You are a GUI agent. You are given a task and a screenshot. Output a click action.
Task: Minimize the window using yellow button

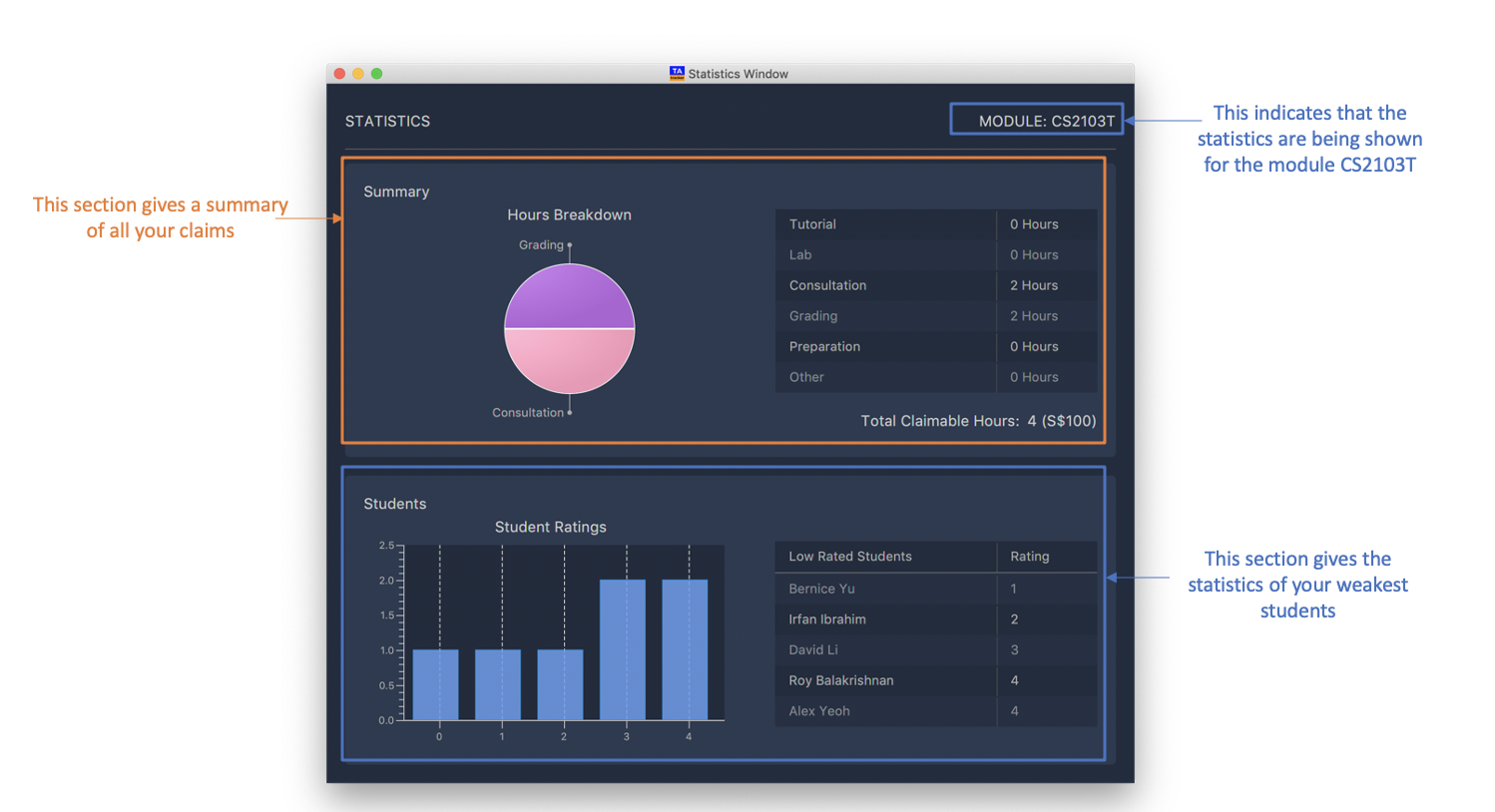[x=358, y=74]
